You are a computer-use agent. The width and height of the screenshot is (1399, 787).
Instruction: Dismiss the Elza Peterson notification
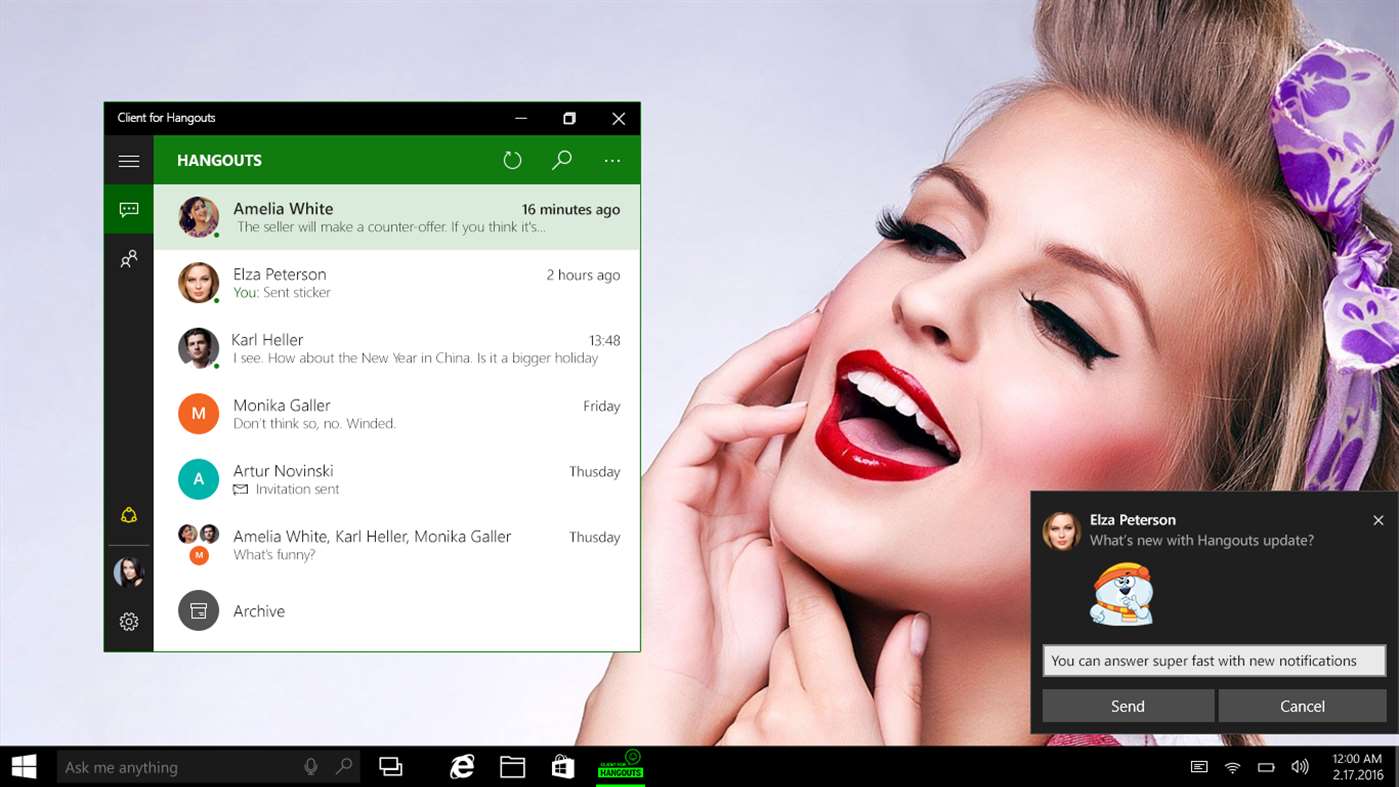point(1378,520)
